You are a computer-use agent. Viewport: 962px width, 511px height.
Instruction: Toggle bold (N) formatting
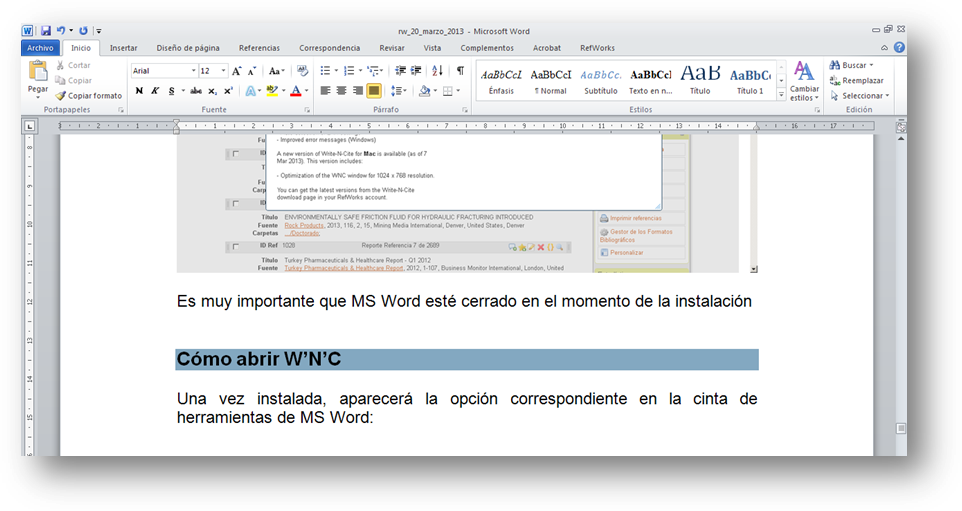point(139,91)
